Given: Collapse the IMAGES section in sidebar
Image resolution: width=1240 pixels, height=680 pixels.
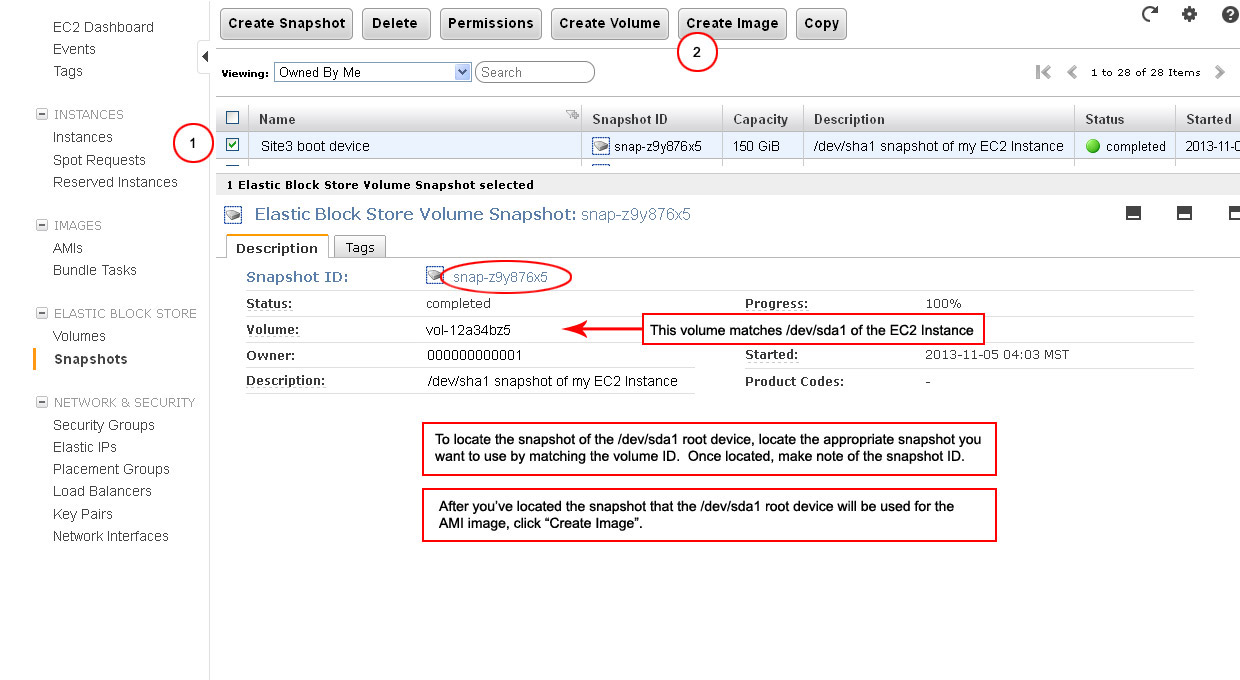Looking at the screenshot, I should click(x=42, y=225).
